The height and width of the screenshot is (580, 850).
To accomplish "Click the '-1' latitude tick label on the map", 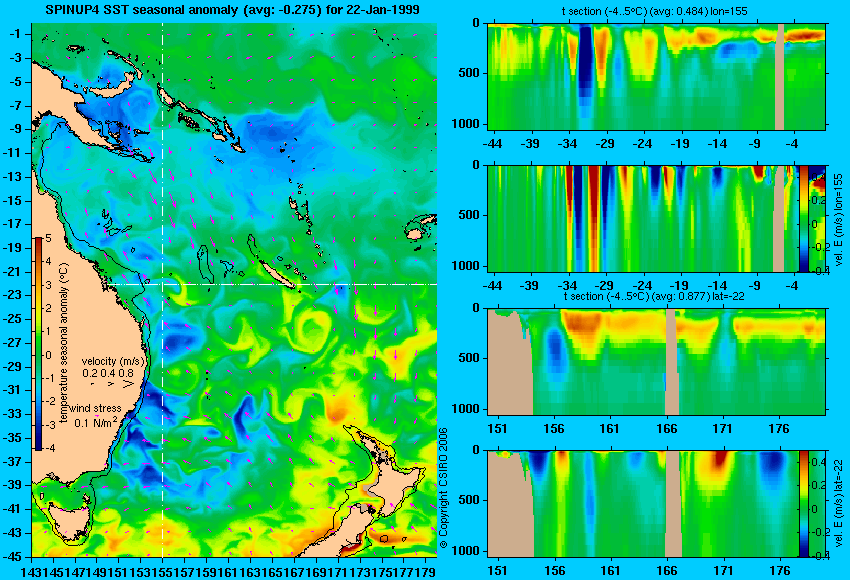I will [17, 34].
